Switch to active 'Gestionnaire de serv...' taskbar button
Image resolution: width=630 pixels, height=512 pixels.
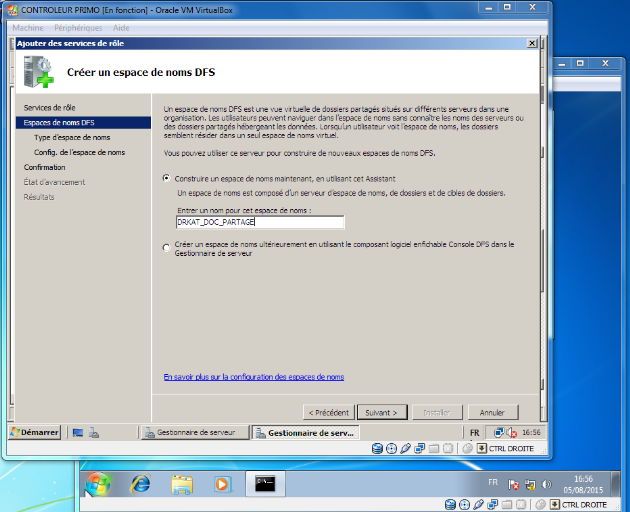pos(305,433)
